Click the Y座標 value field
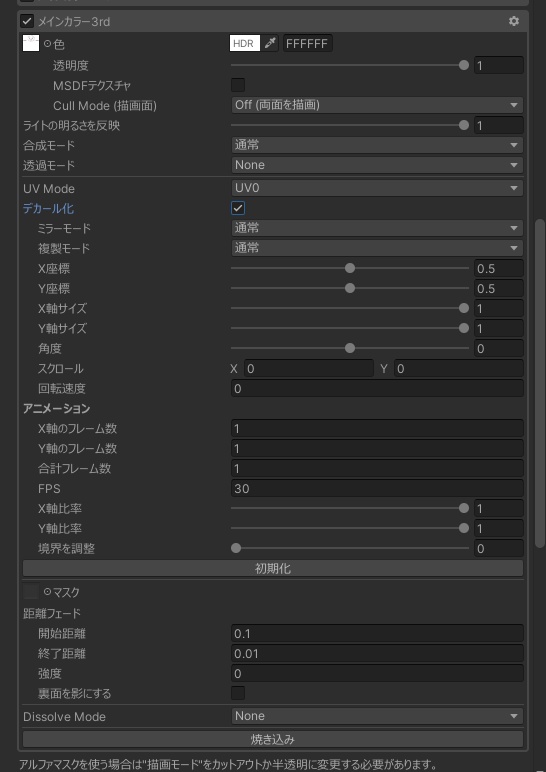This screenshot has width=546, height=772. (x=499, y=288)
